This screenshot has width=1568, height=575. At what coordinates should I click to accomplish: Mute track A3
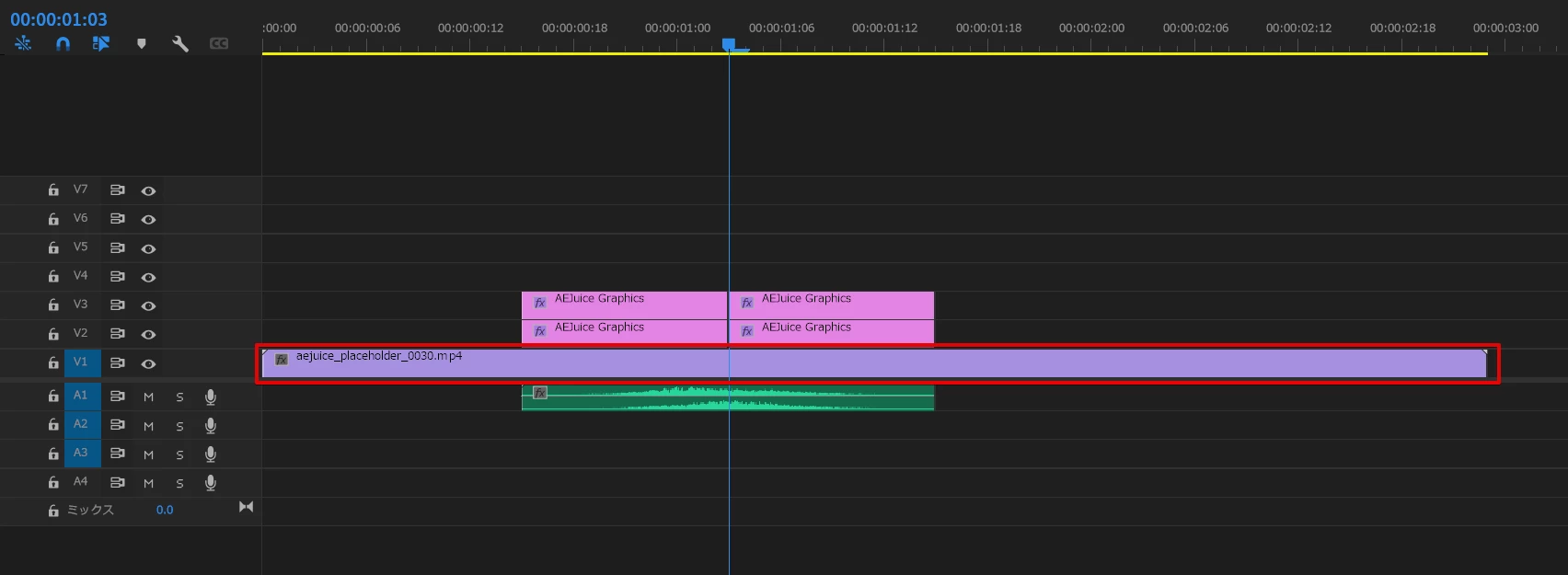pyautogui.click(x=148, y=454)
